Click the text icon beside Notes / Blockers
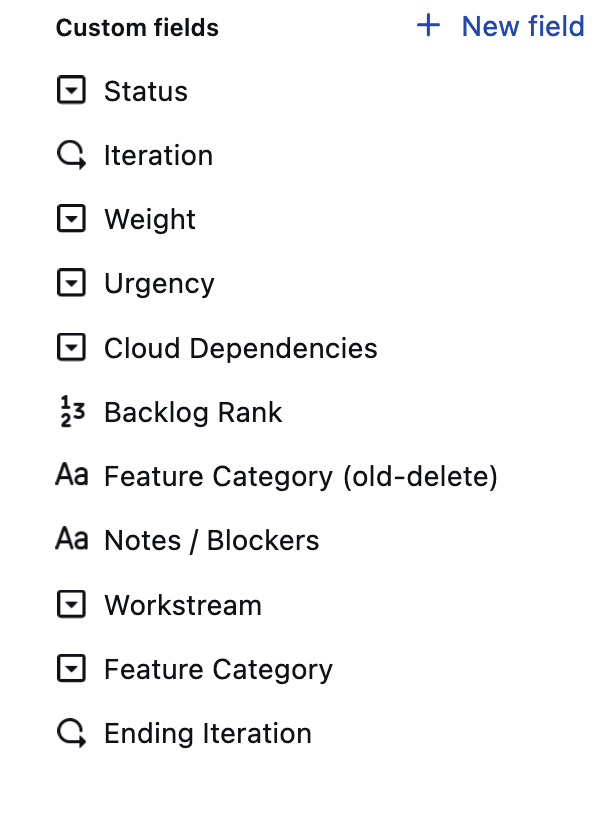 point(71,540)
